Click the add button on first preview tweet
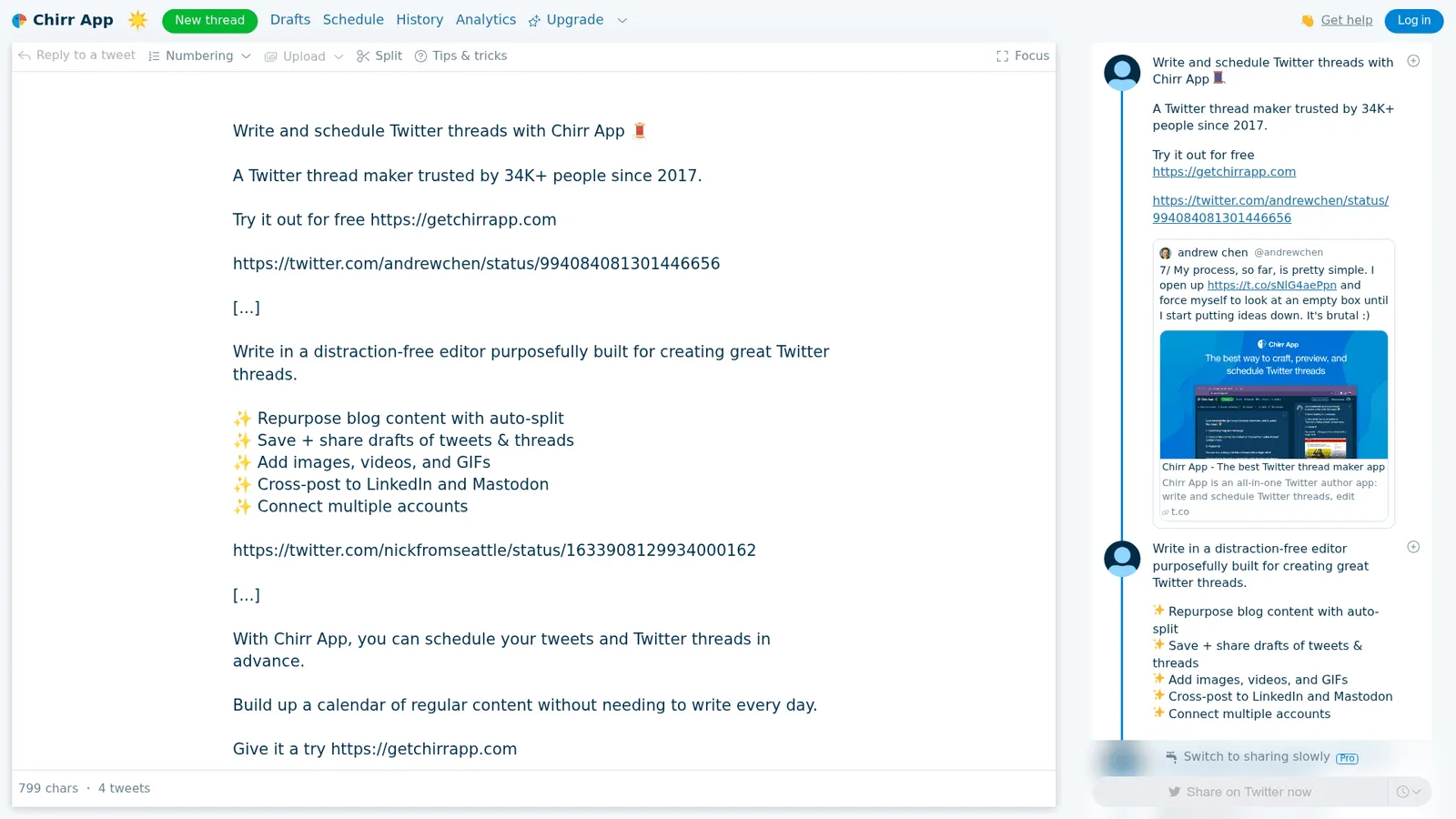Viewport: 1456px width, 819px height. [x=1413, y=61]
